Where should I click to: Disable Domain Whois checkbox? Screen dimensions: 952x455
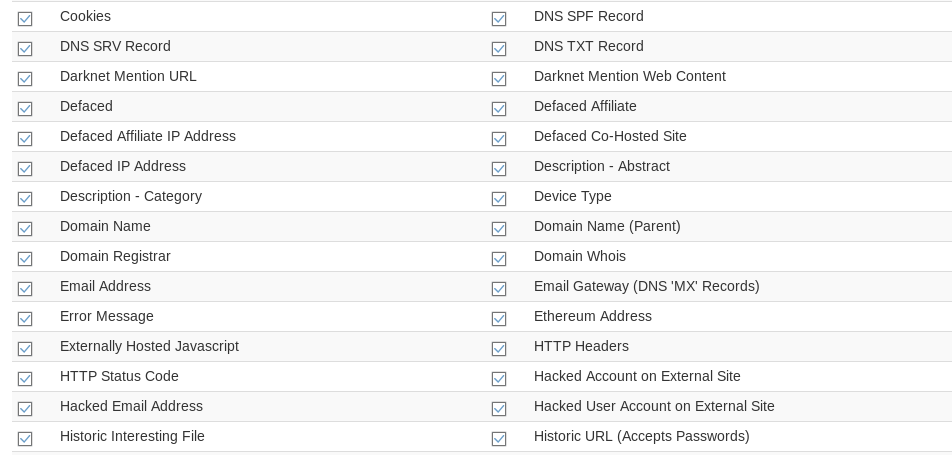point(499,258)
